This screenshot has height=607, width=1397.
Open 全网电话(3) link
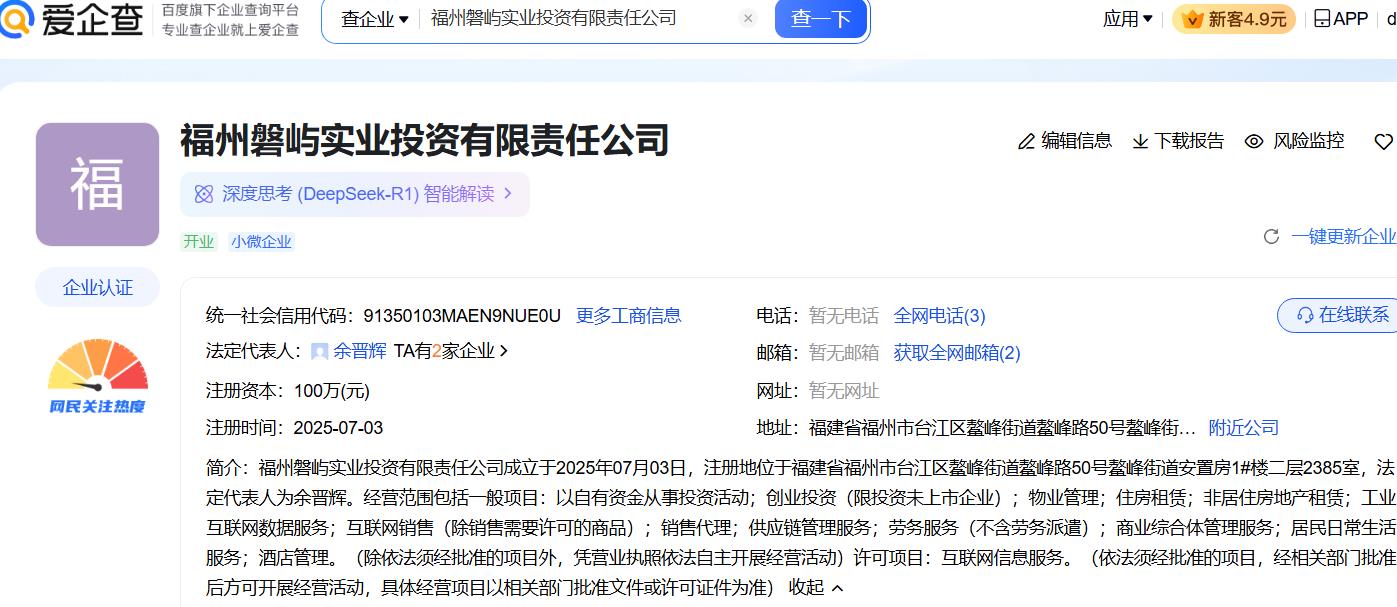pos(939,316)
